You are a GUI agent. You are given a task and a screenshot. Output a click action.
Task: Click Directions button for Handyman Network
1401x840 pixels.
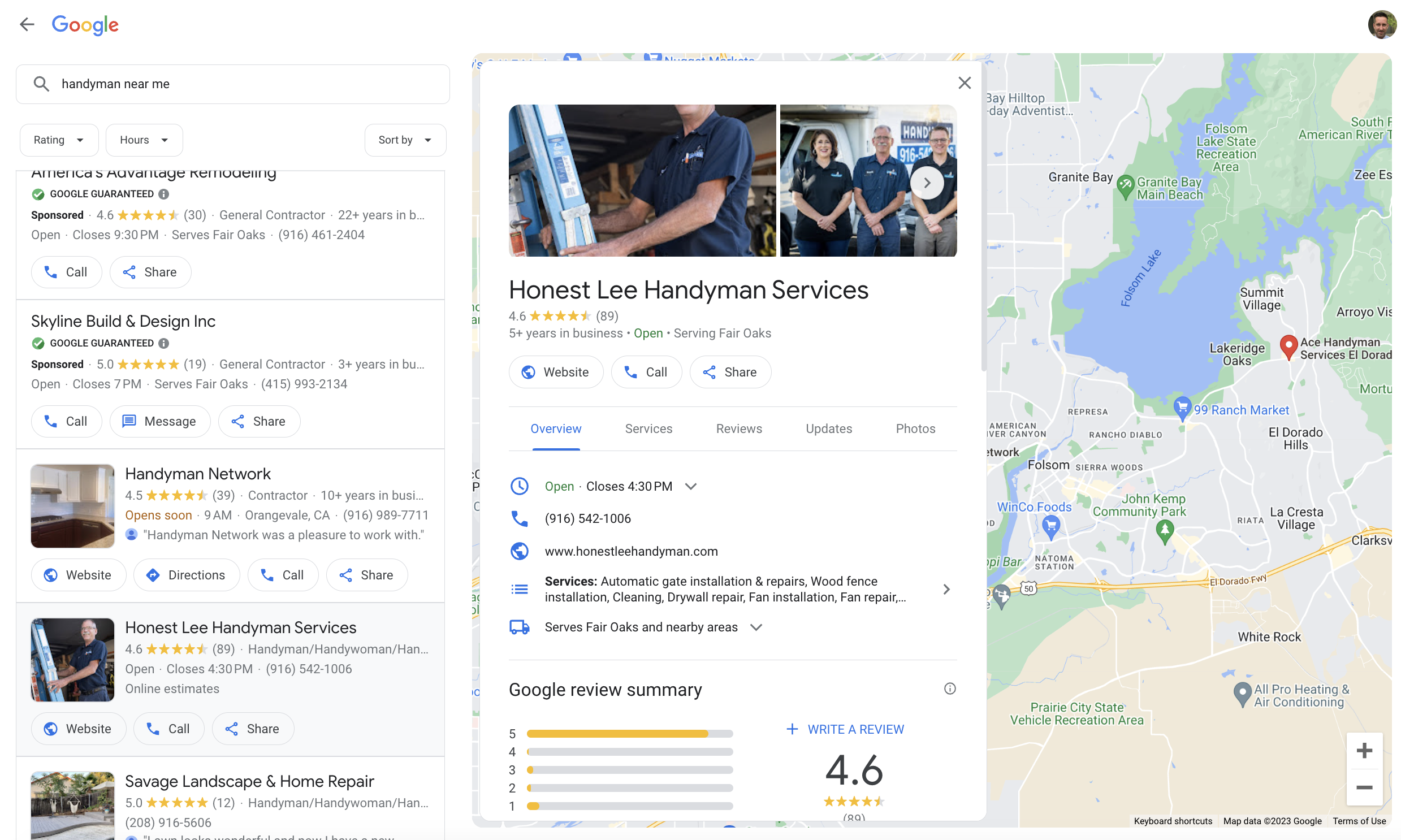click(x=186, y=575)
